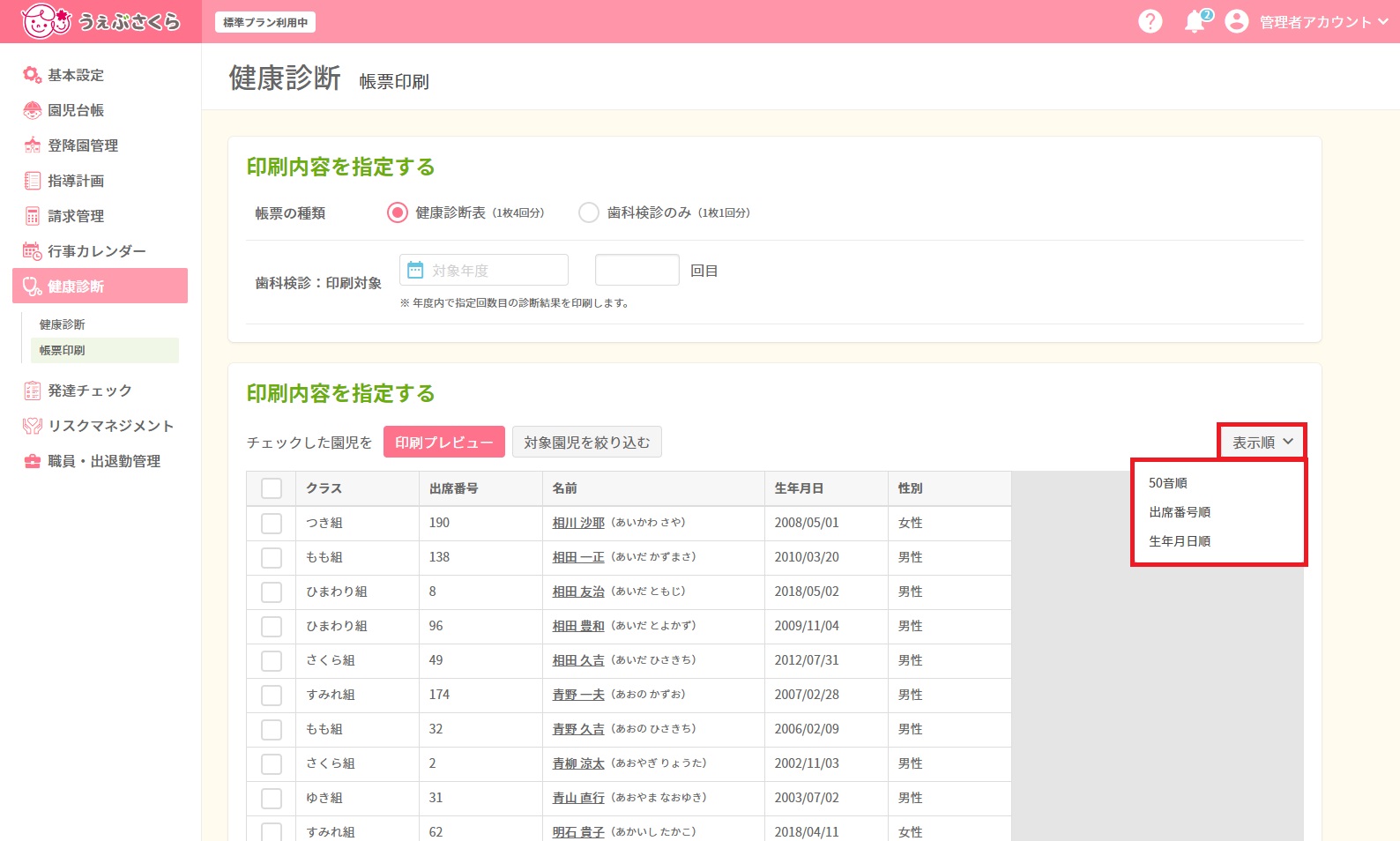The image size is (1400, 841).
Task: Check the row for 相田 豊和
Action: click(272, 627)
